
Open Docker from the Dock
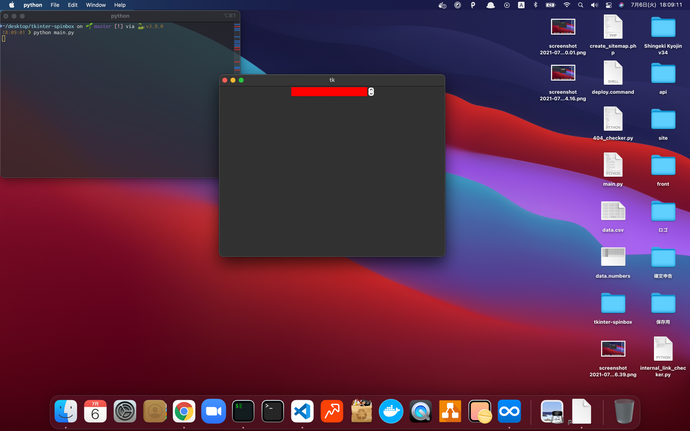(x=391, y=411)
